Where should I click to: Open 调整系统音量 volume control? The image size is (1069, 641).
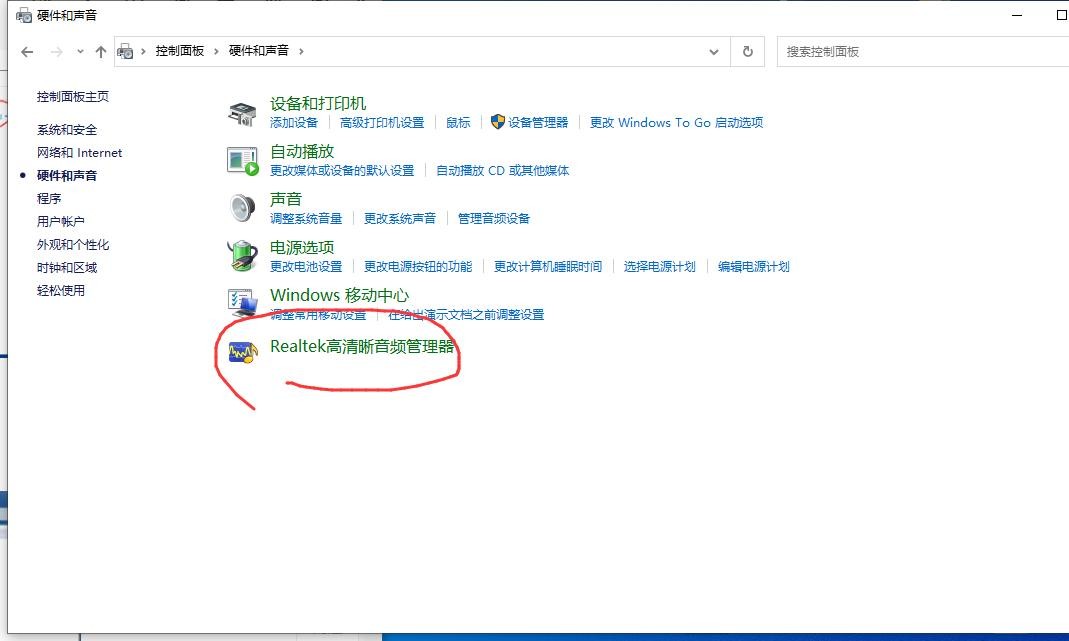coord(305,217)
